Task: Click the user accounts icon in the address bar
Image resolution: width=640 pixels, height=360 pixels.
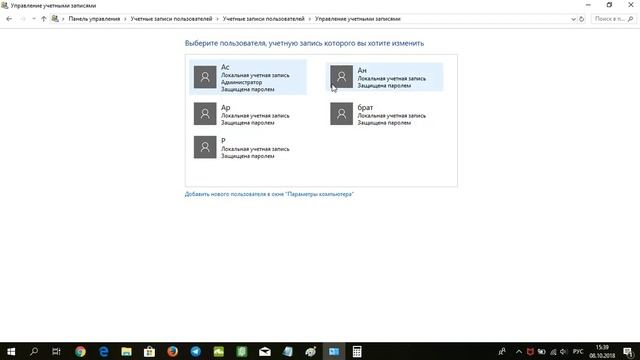Action: 55,19
